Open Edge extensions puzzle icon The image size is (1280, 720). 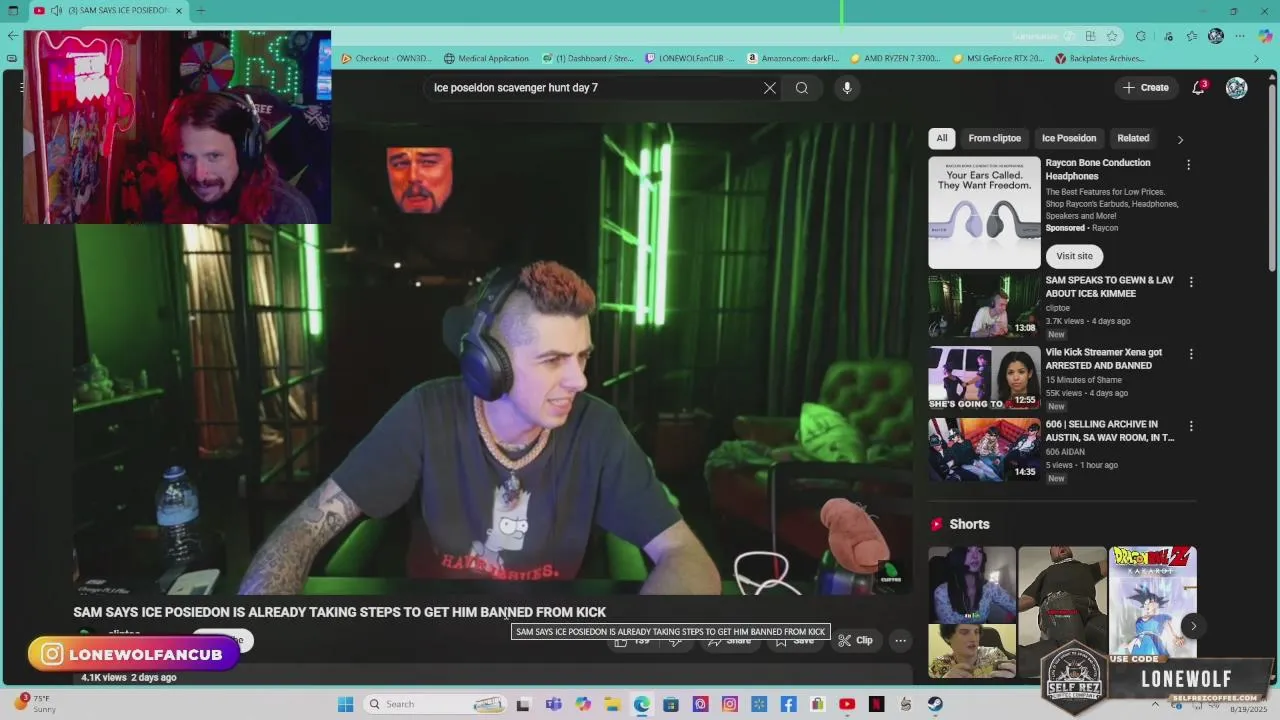(x=1141, y=36)
